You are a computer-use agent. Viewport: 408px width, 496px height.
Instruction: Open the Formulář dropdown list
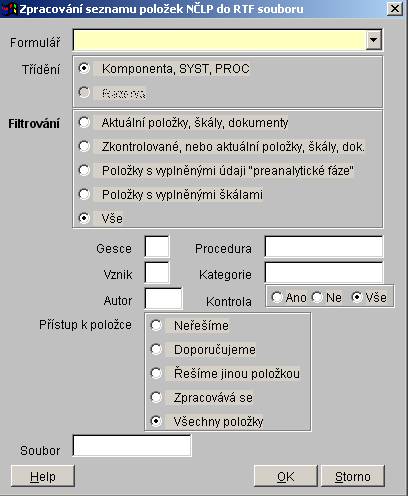[x=373, y=40]
